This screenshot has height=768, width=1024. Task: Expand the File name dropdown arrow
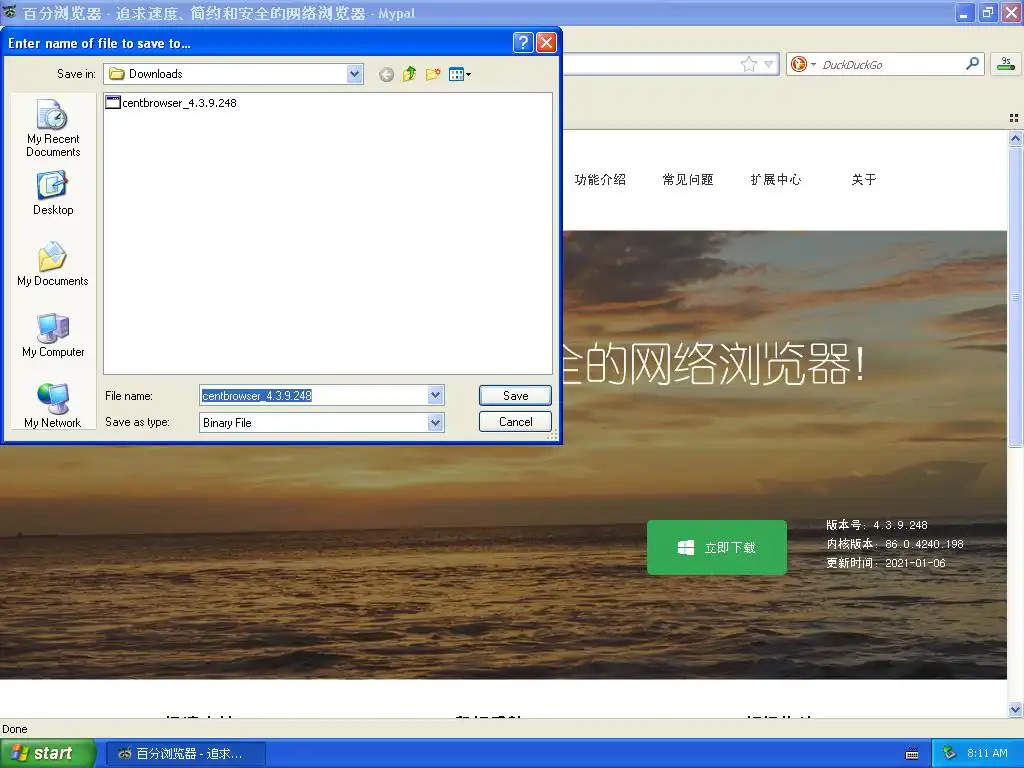[x=436, y=395]
